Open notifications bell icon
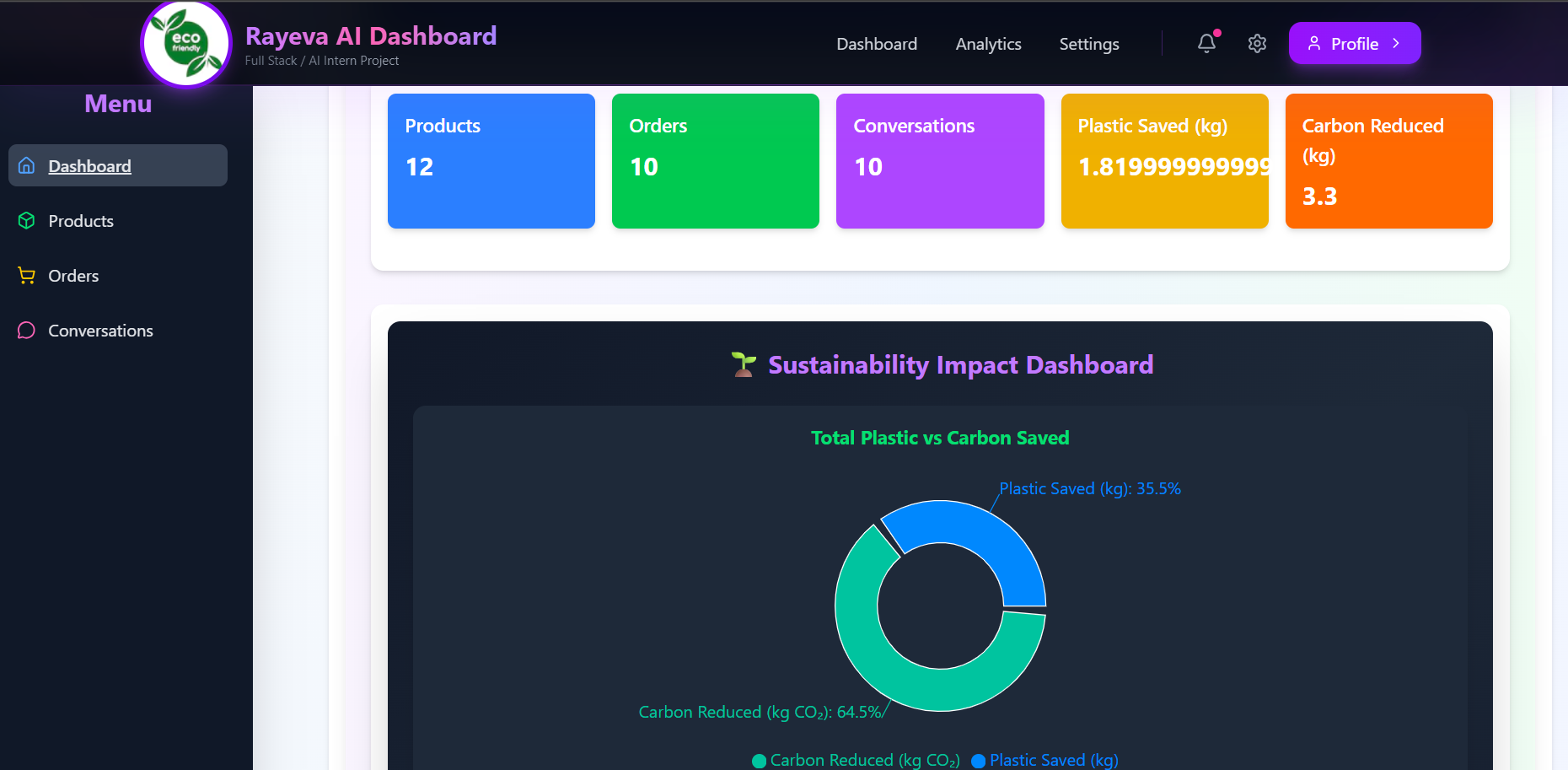 click(1206, 44)
